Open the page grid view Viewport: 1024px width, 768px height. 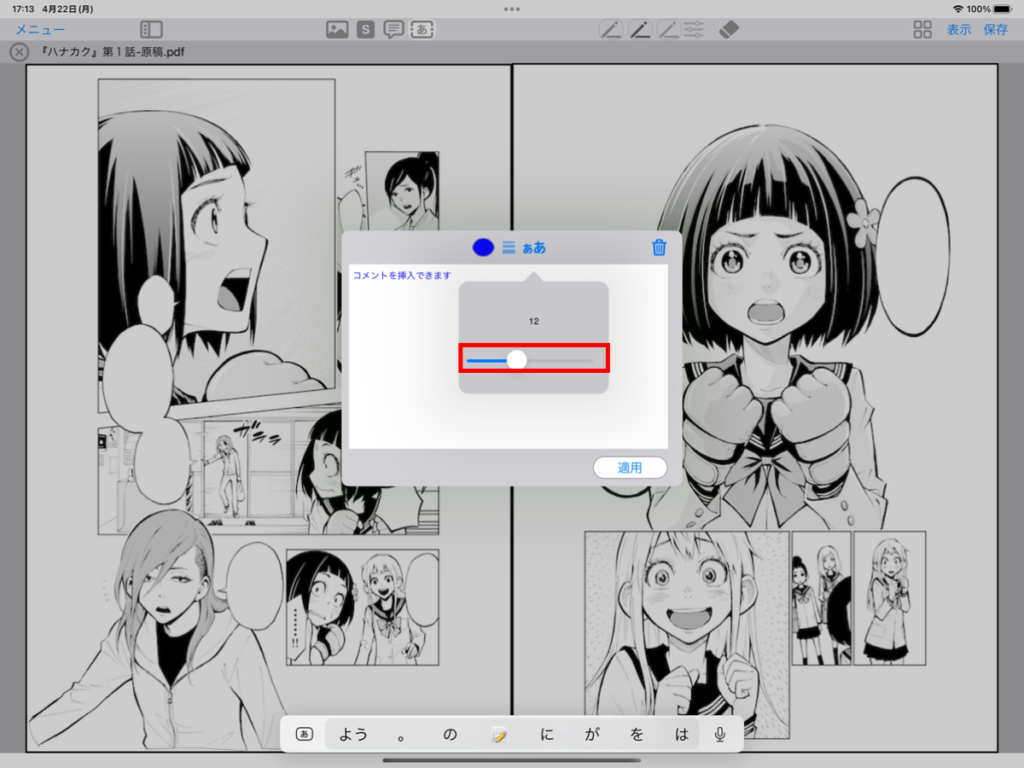922,29
